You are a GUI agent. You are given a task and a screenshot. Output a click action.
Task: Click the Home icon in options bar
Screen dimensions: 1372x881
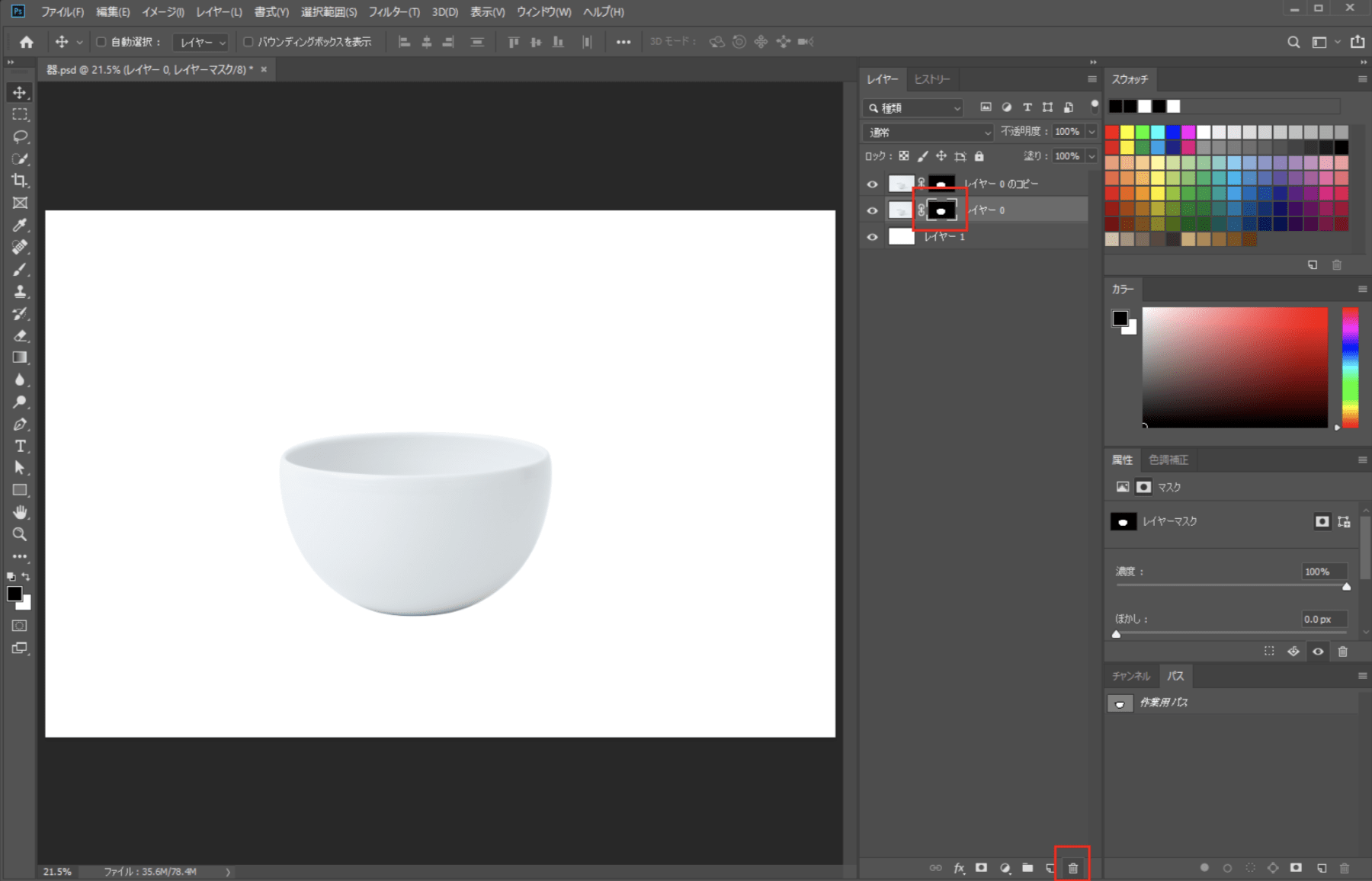click(x=27, y=42)
